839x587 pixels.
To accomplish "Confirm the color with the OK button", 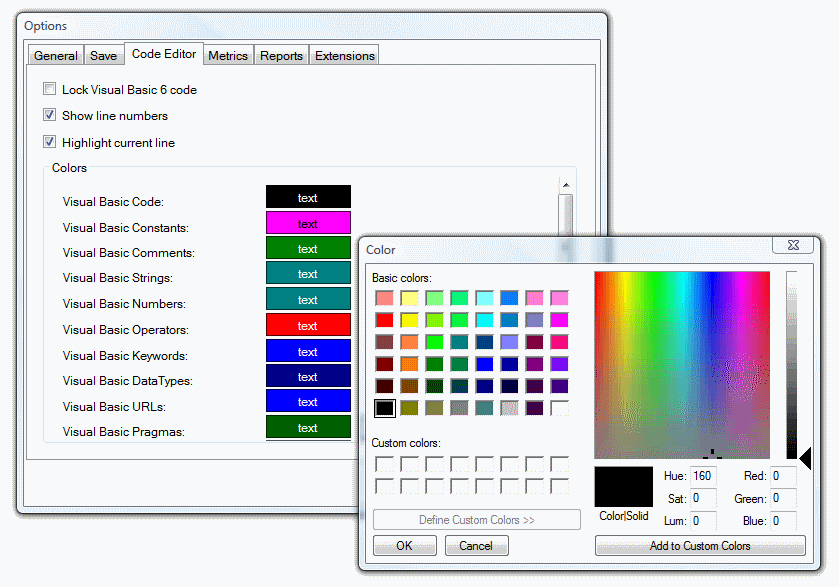I will pyautogui.click(x=405, y=546).
